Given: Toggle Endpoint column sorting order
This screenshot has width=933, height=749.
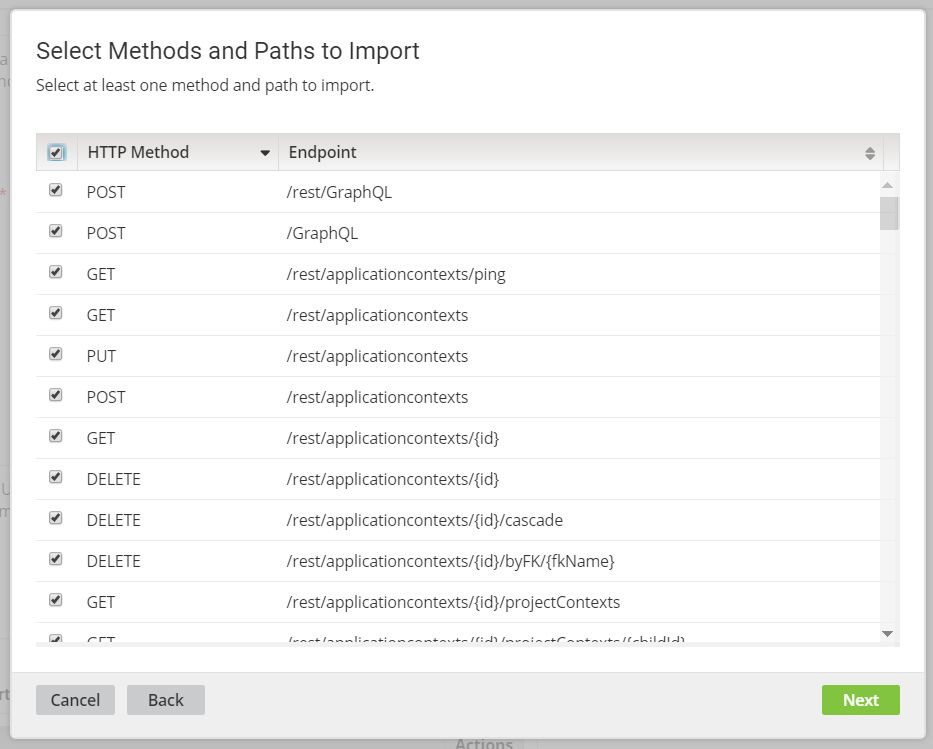Looking at the screenshot, I should tap(869, 152).
